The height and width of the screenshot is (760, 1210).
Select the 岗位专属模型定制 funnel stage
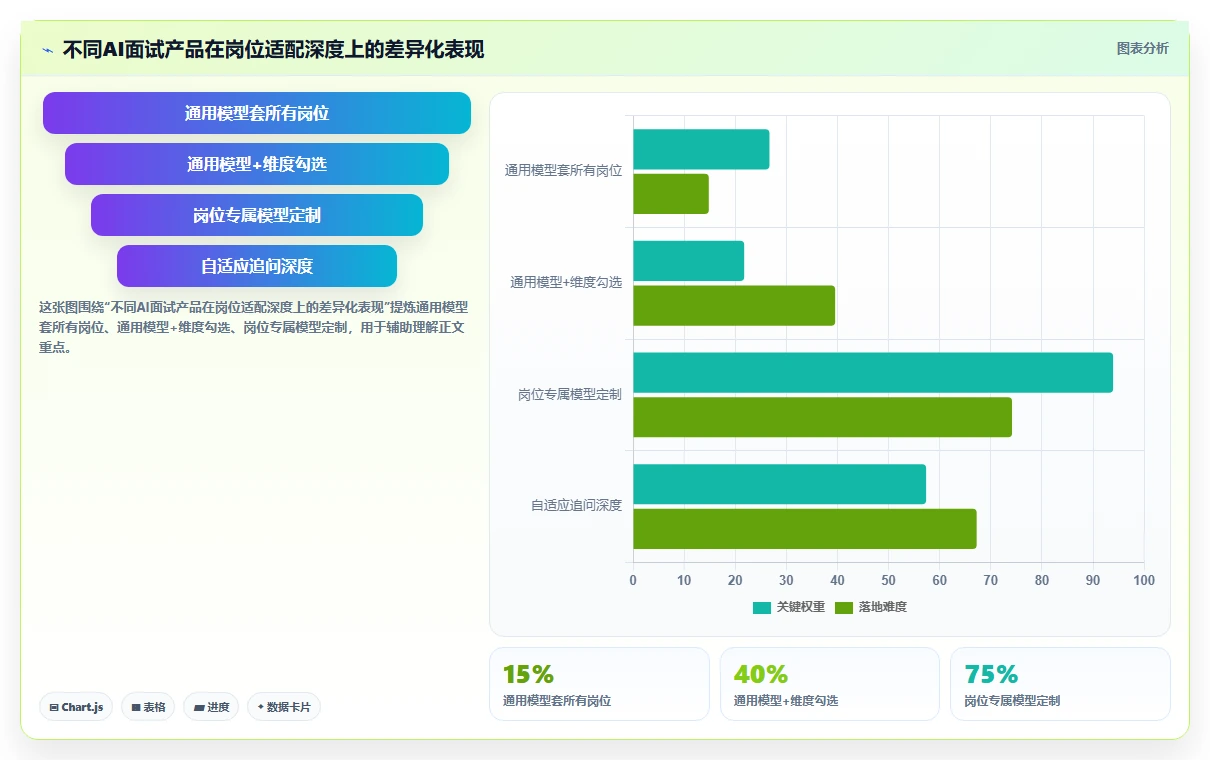(257, 215)
